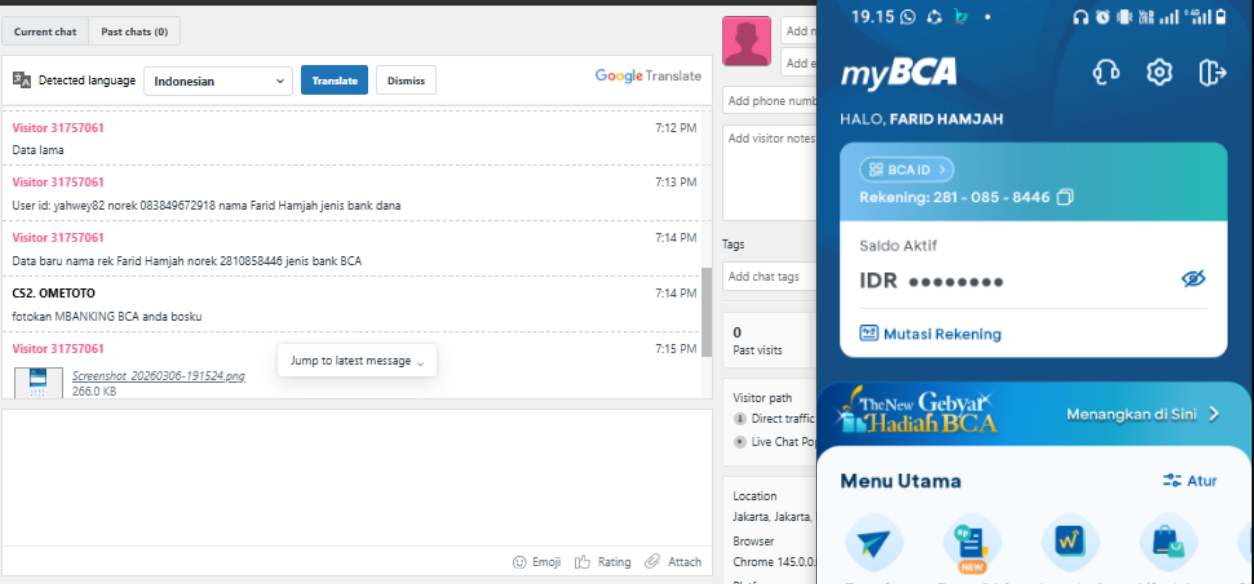Click the Translate button
Viewport: 1254px width, 584px height.
click(334, 81)
